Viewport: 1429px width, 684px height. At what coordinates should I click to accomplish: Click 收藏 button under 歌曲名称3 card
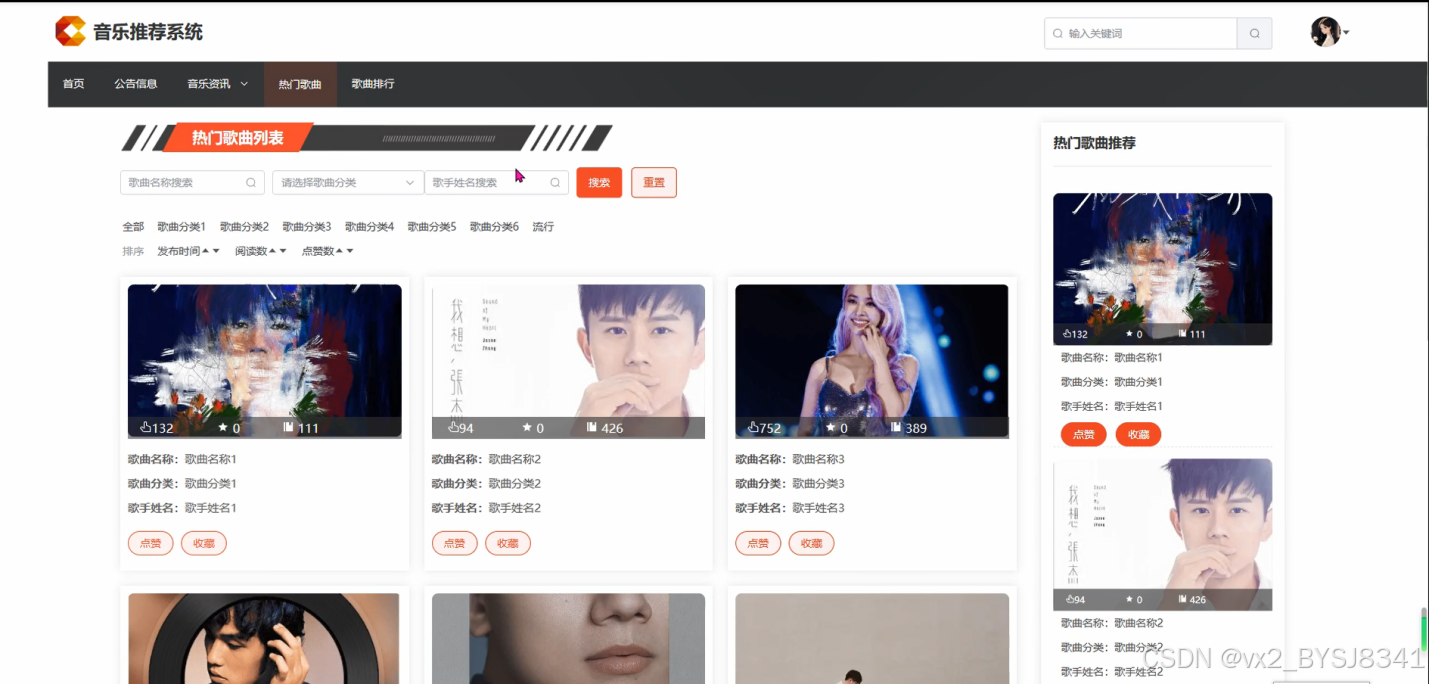[x=811, y=543]
